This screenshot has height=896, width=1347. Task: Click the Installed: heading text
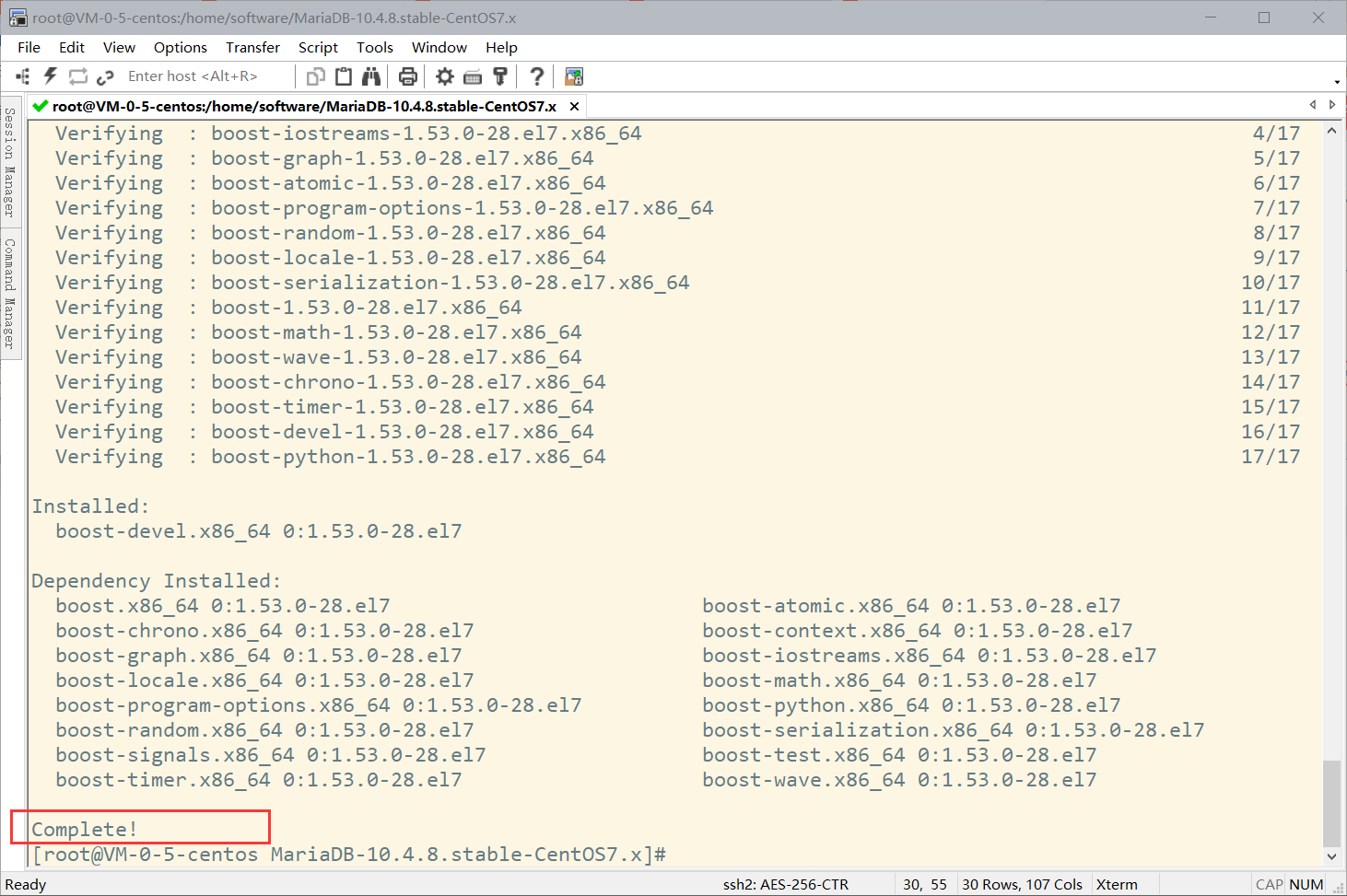click(90, 506)
